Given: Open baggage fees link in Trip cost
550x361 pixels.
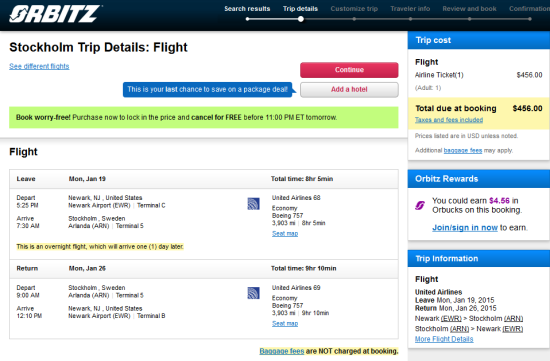Looking at the screenshot, I should pos(463,151).
